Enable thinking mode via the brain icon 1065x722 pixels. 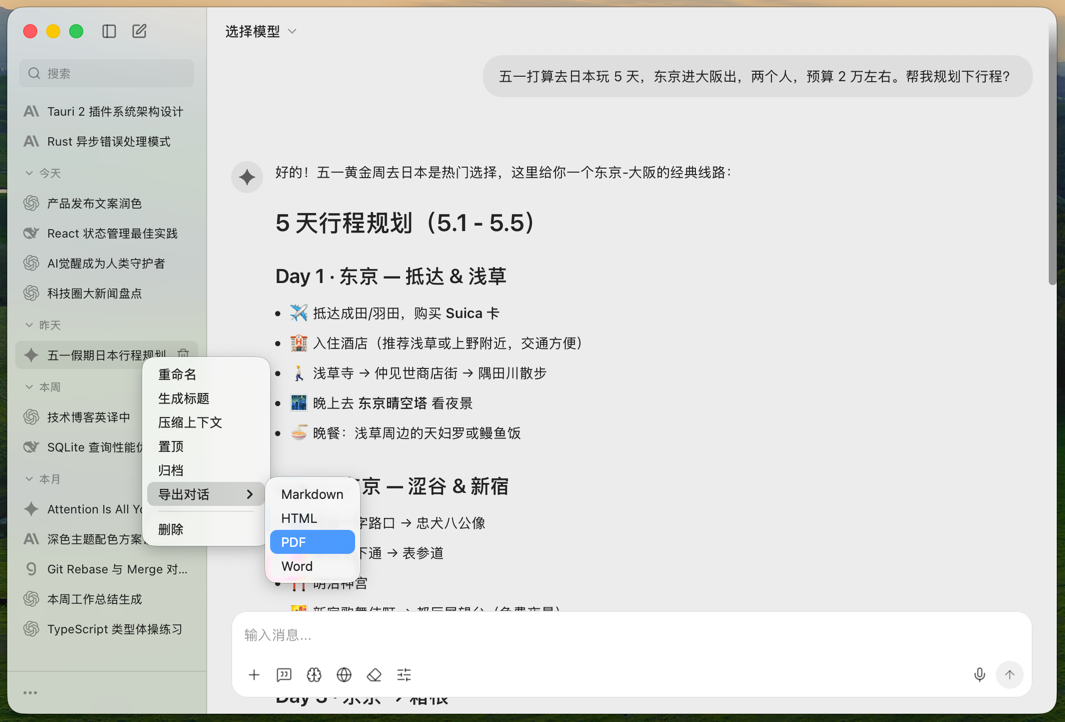314,675
